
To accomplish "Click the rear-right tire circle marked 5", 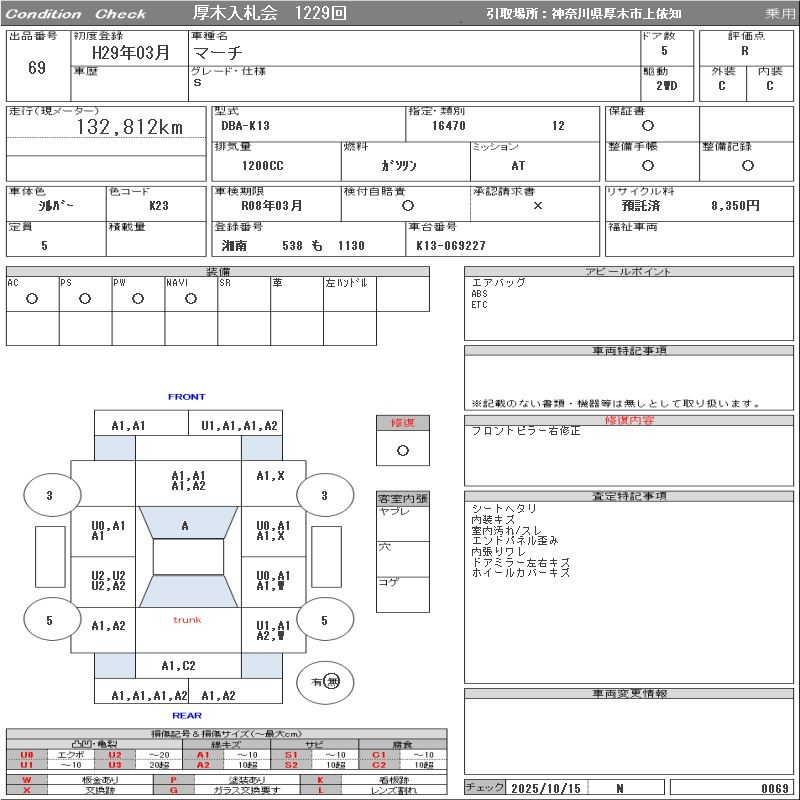I will [324, 620].
